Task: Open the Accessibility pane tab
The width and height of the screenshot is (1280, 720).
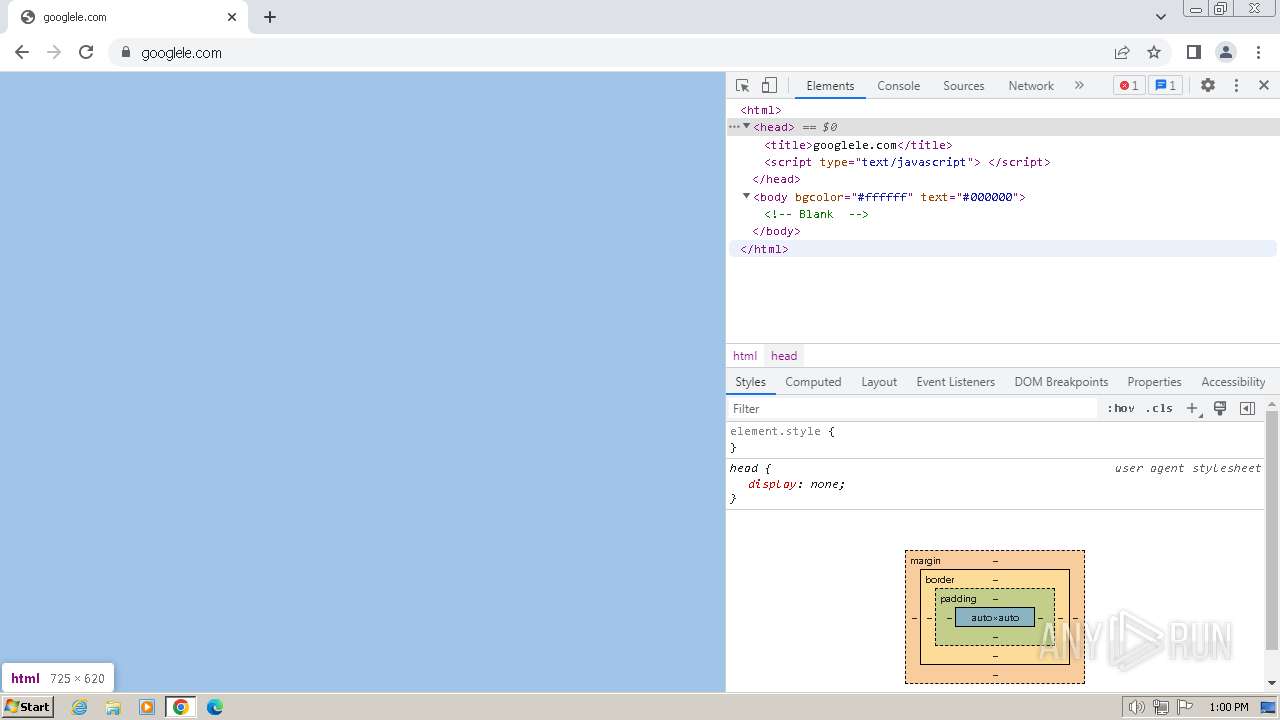Action: pyautogui.click(x=1233, y=382)
